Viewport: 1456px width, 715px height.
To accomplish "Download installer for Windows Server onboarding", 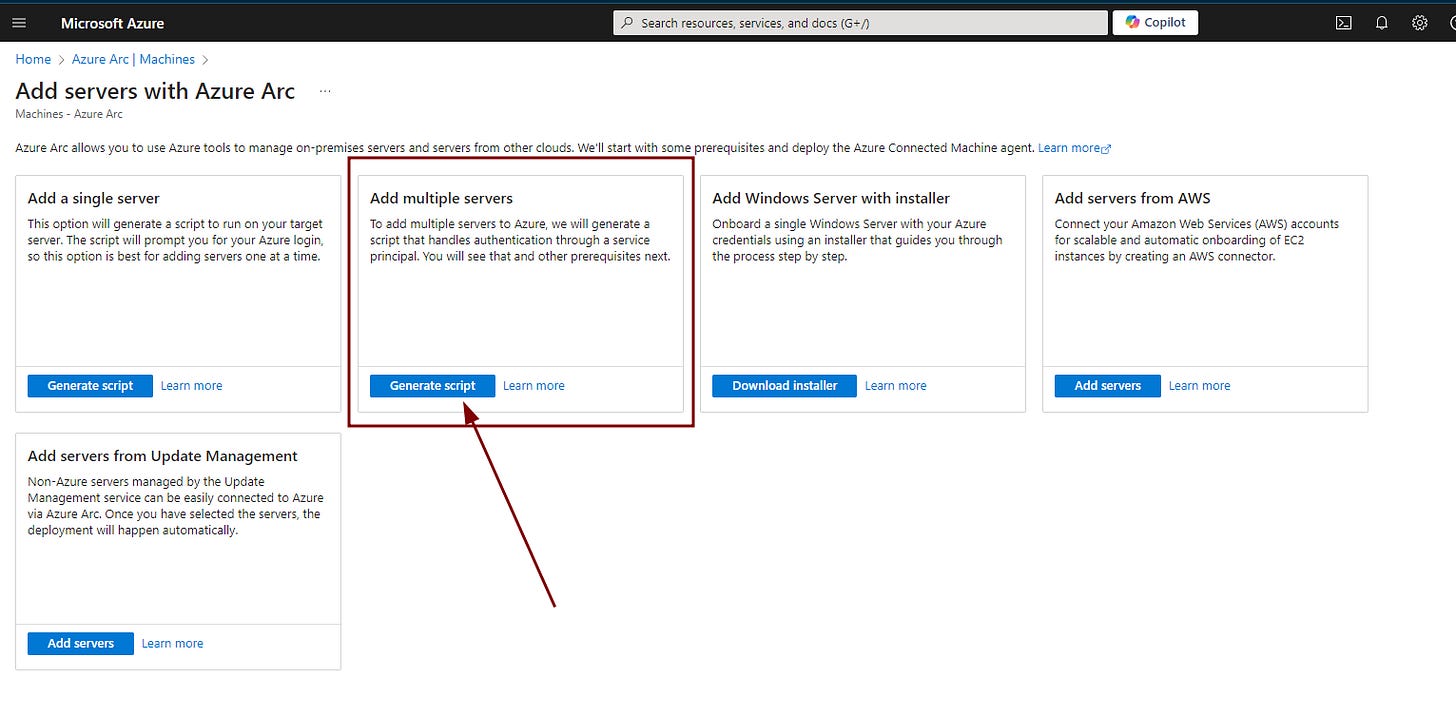I will click(783, 385).
